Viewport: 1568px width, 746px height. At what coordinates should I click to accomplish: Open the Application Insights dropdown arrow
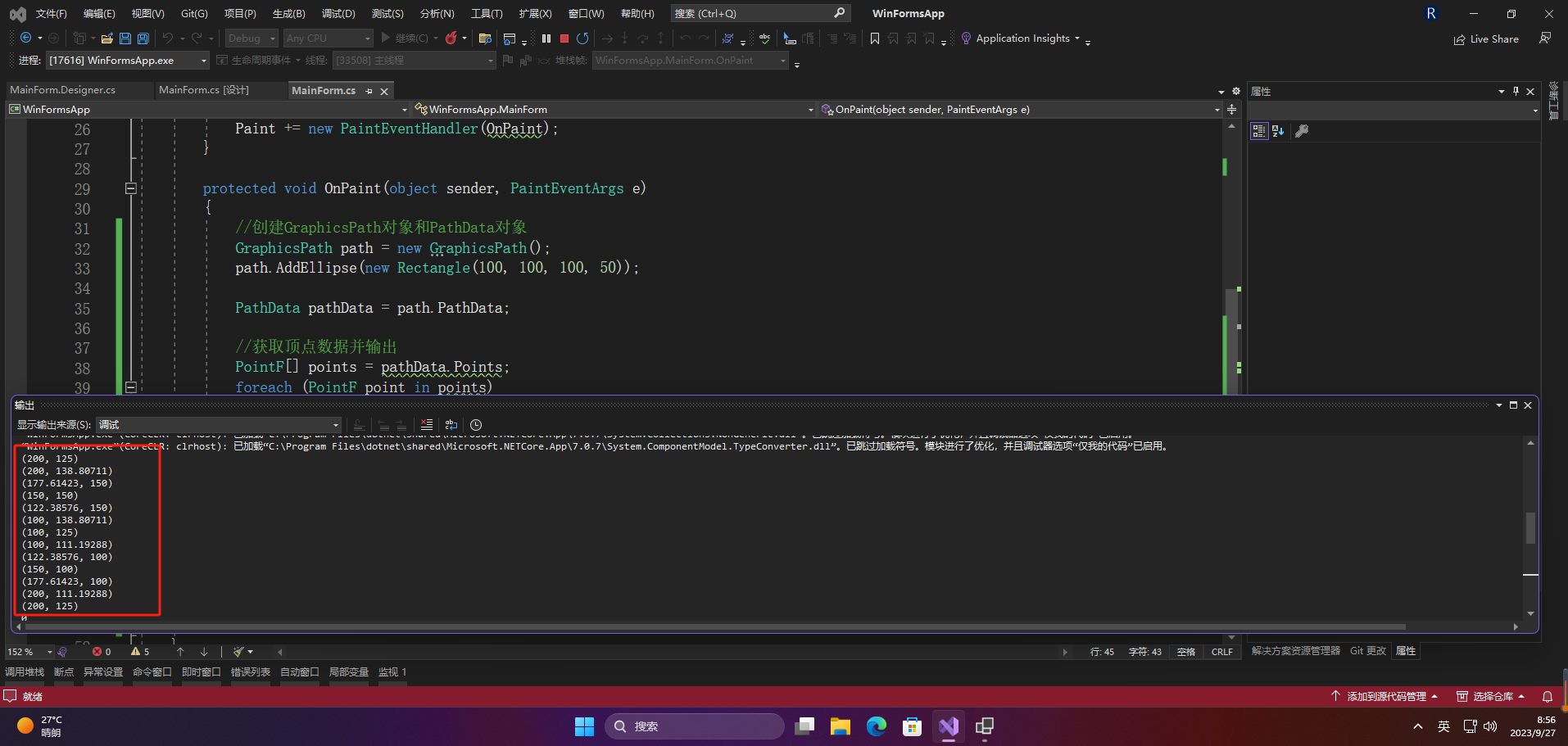(1077, 38)
